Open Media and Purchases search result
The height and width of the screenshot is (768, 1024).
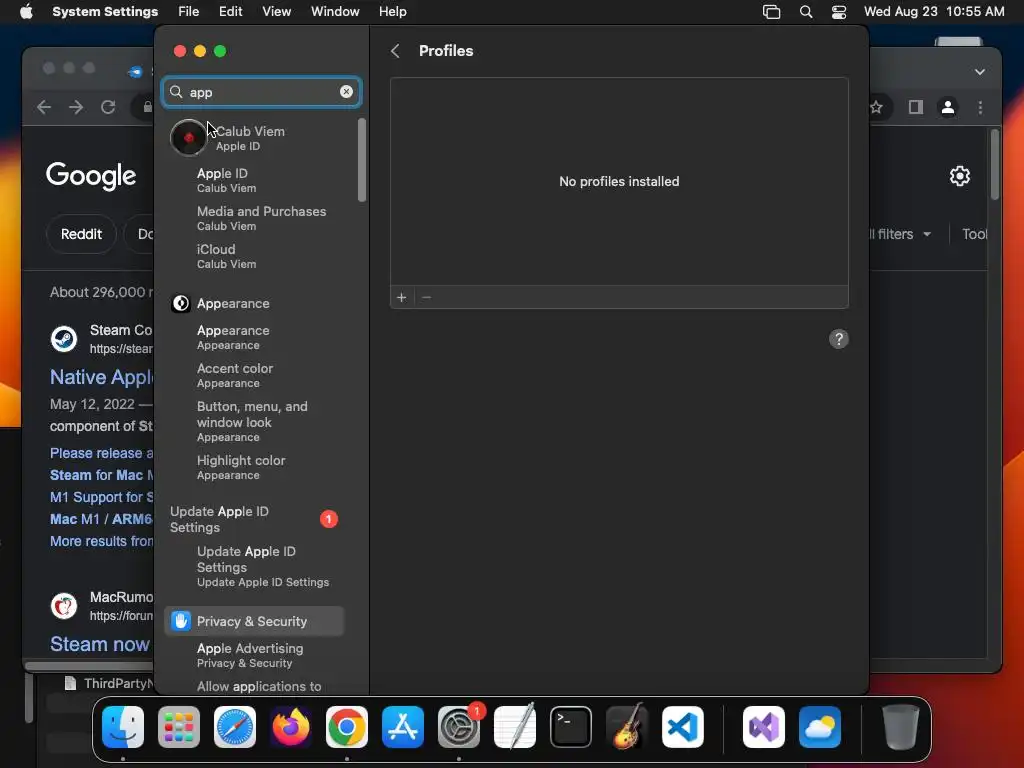coord(261,218)
